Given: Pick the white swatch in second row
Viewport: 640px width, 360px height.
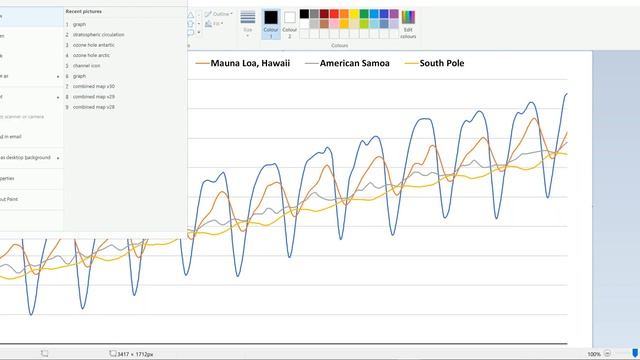Looking at the screenshot, I should click(x=304, y=24).
